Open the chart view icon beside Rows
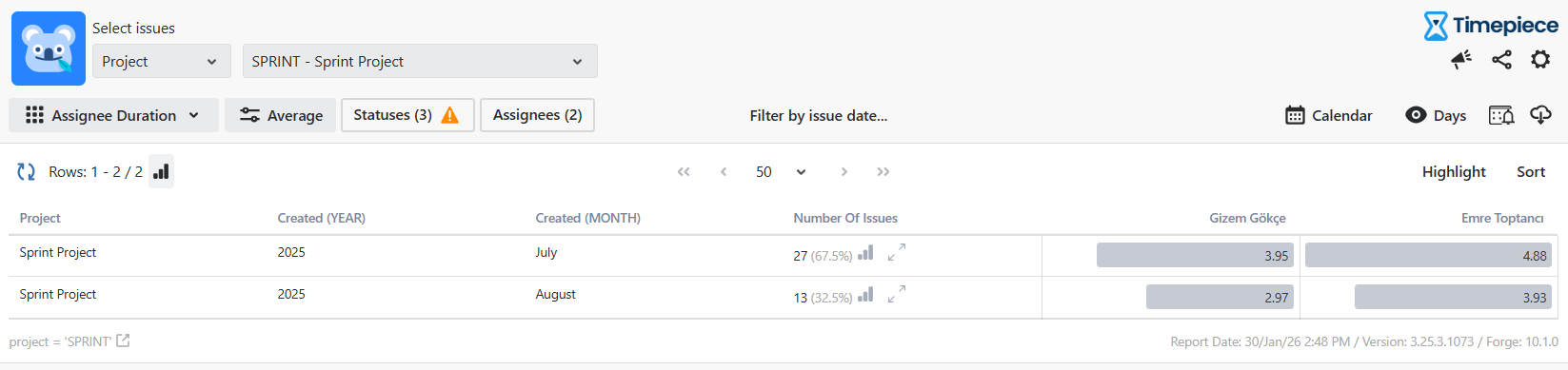Image resolution: width=1568 pixels, height=370 pixels. tap(162, 171)
